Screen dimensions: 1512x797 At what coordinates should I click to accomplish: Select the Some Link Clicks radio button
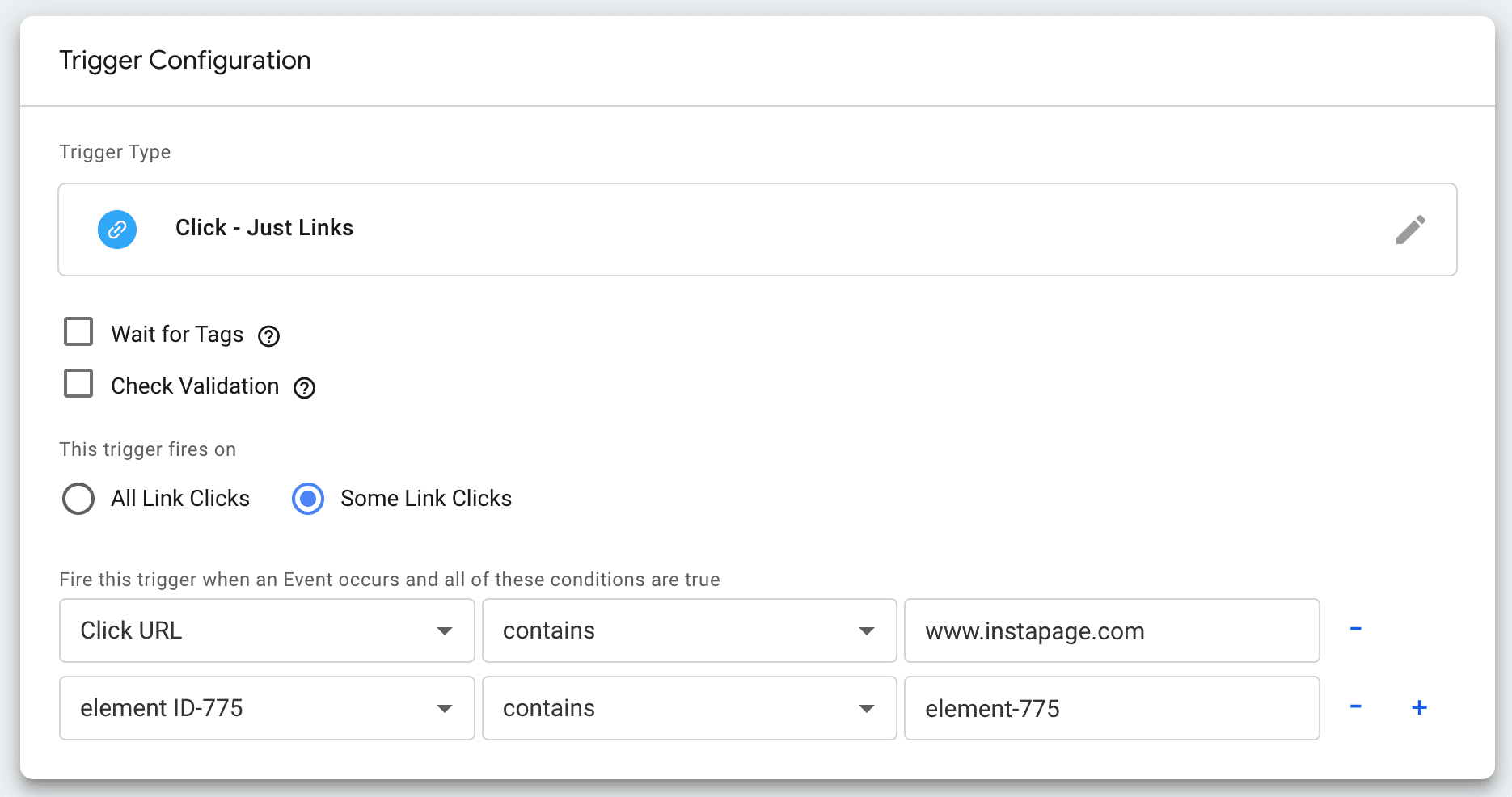(x=308, y=499)
